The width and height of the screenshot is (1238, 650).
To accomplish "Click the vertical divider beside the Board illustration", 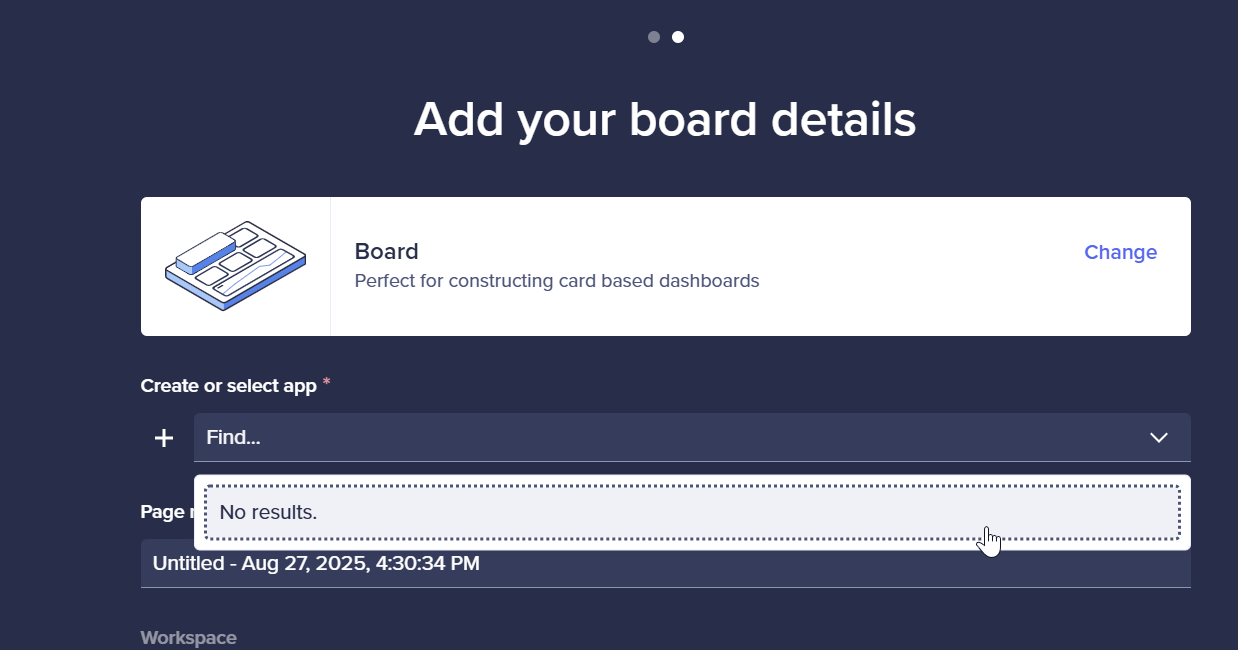I will point(330,266).
